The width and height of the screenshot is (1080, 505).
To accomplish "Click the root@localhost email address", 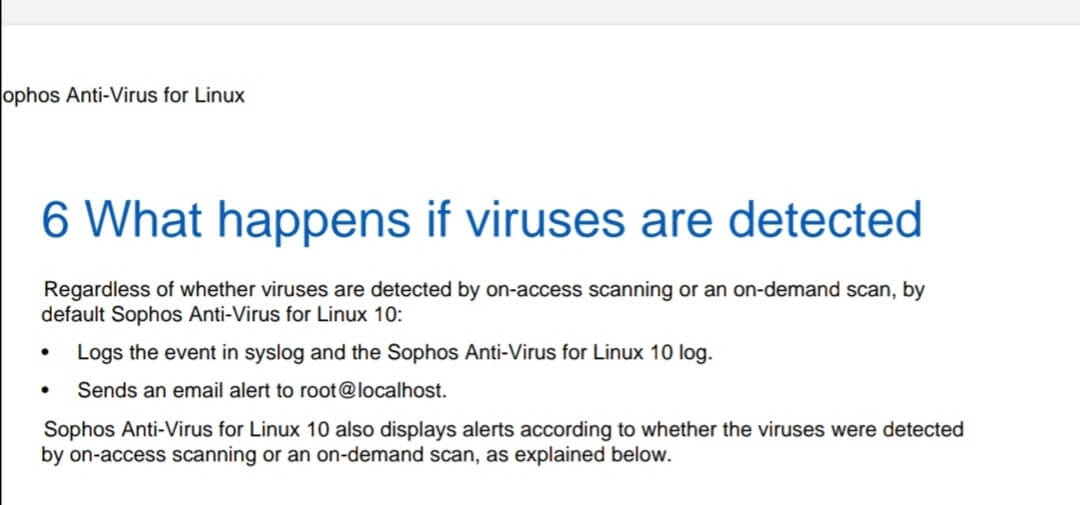I will tap(373, 391).
